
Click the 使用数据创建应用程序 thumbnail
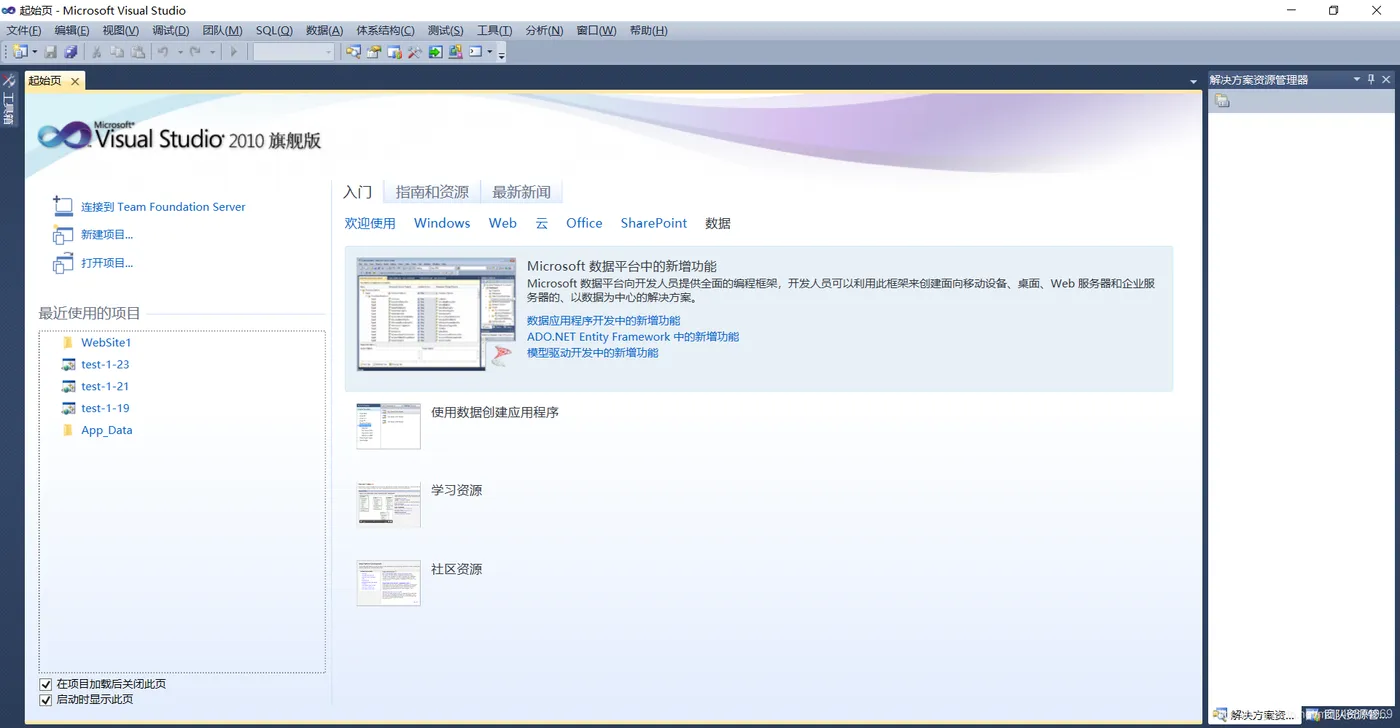pyautogui.click(x=388, y=426)
